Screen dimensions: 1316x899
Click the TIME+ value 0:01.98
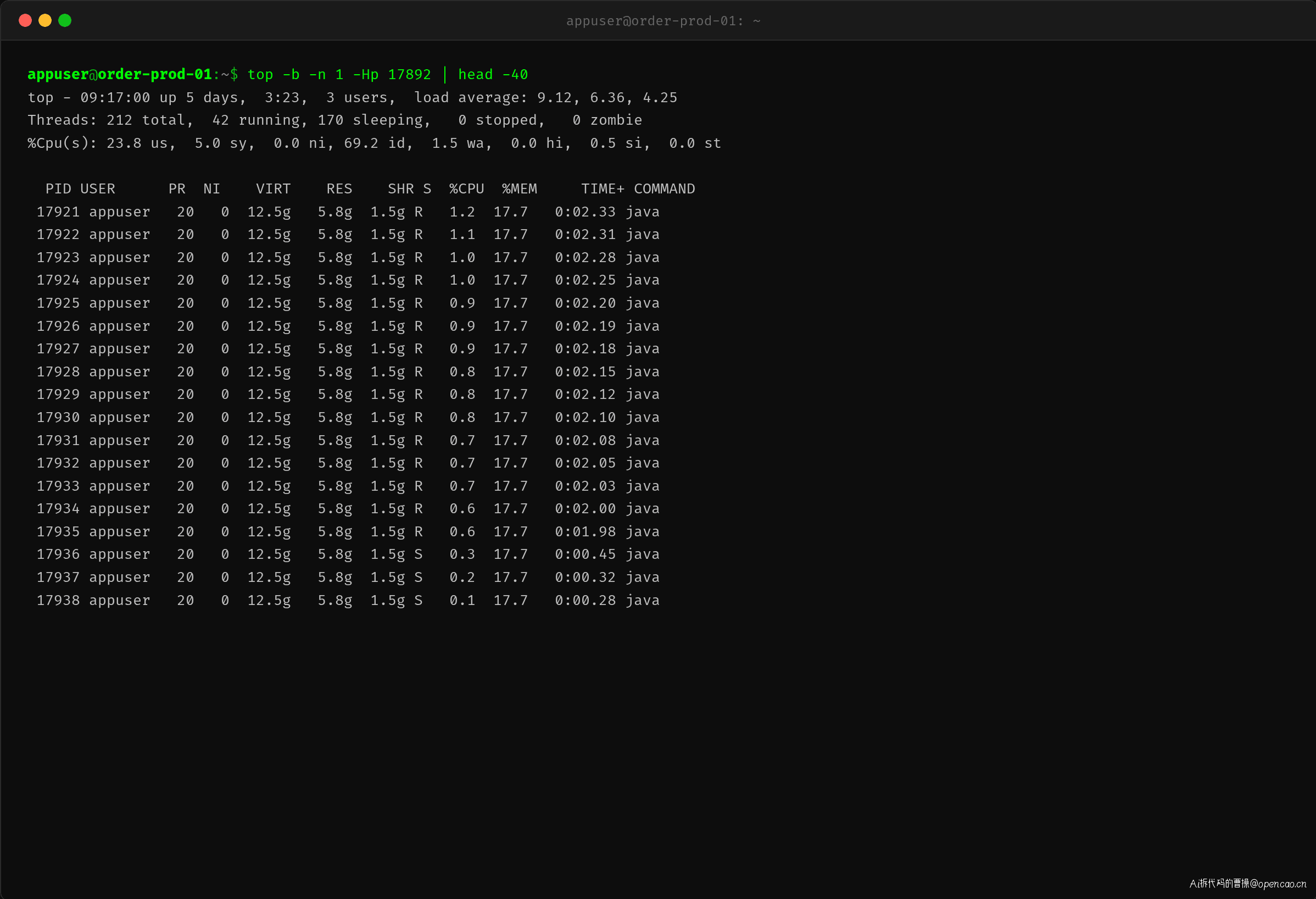pos(585,531)
